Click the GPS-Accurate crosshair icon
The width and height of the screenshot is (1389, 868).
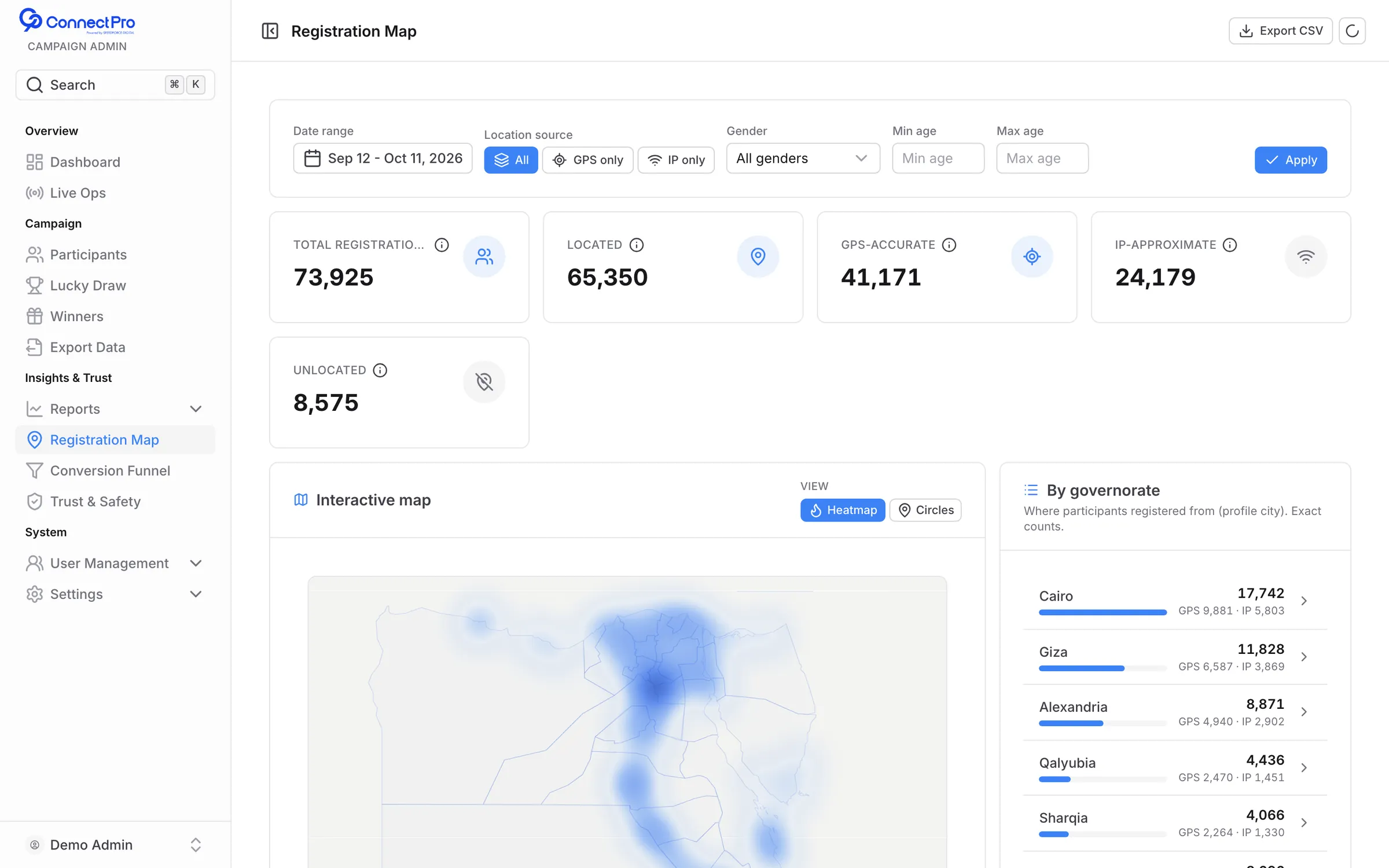pos(1031,256)
